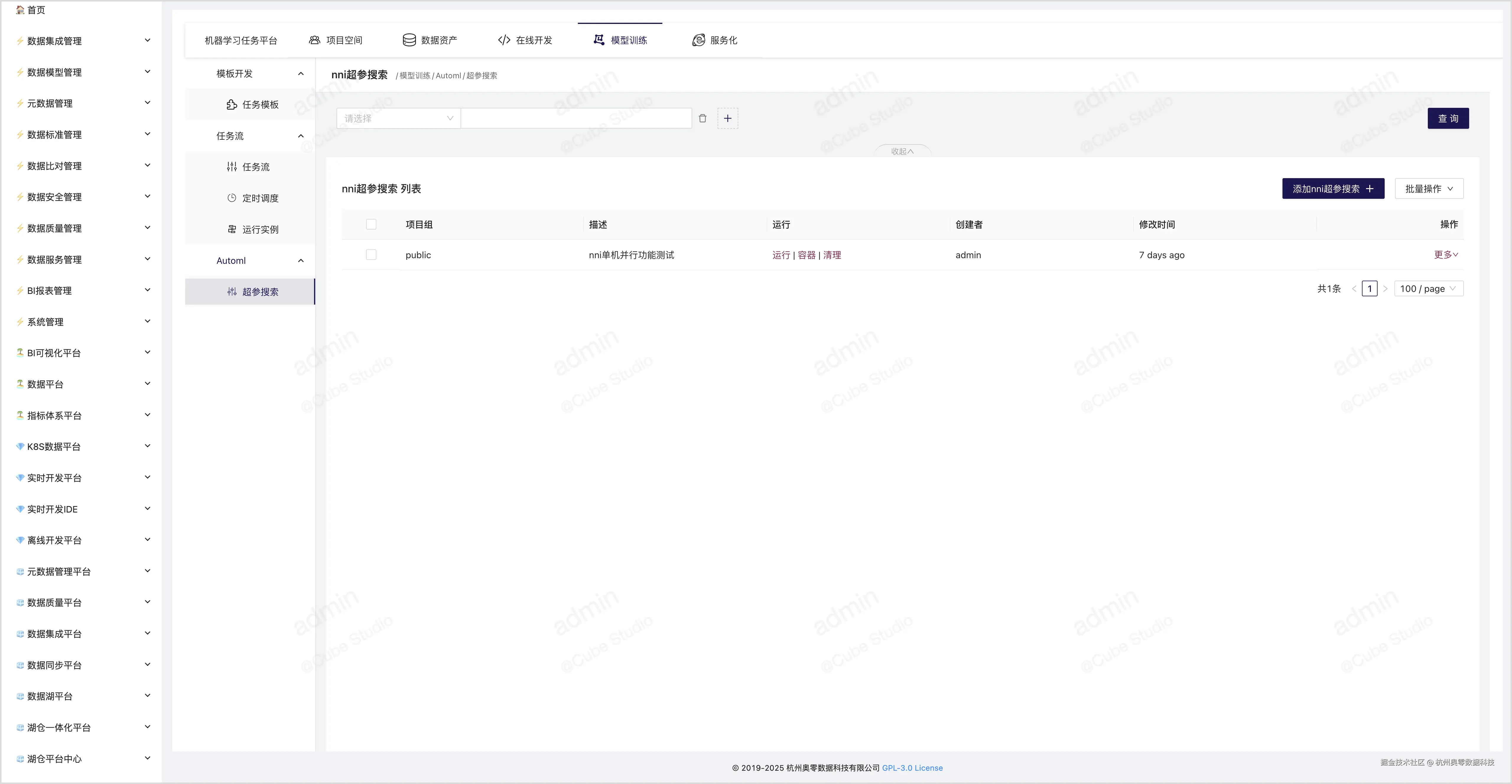
Task: Open 项目空间 via its people icon
Action: [315, 40]
